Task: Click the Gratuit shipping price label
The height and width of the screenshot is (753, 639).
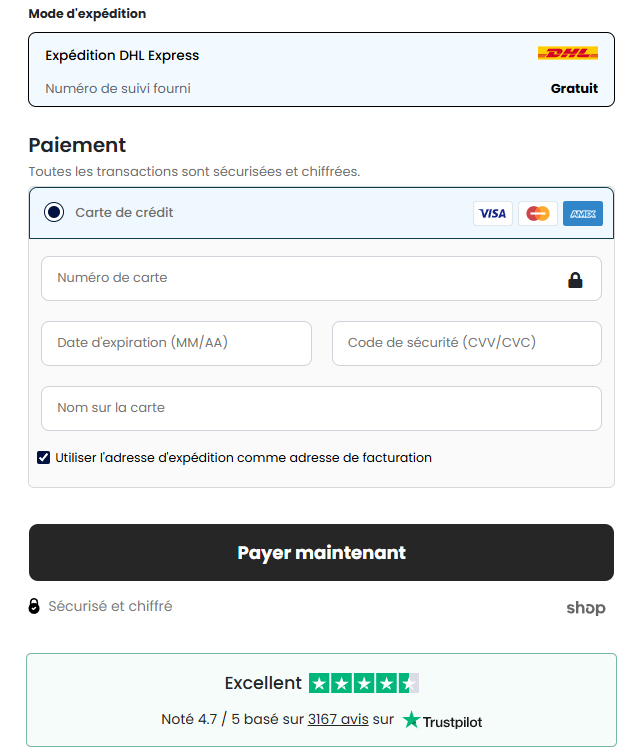Action: [x=574, y=89]
